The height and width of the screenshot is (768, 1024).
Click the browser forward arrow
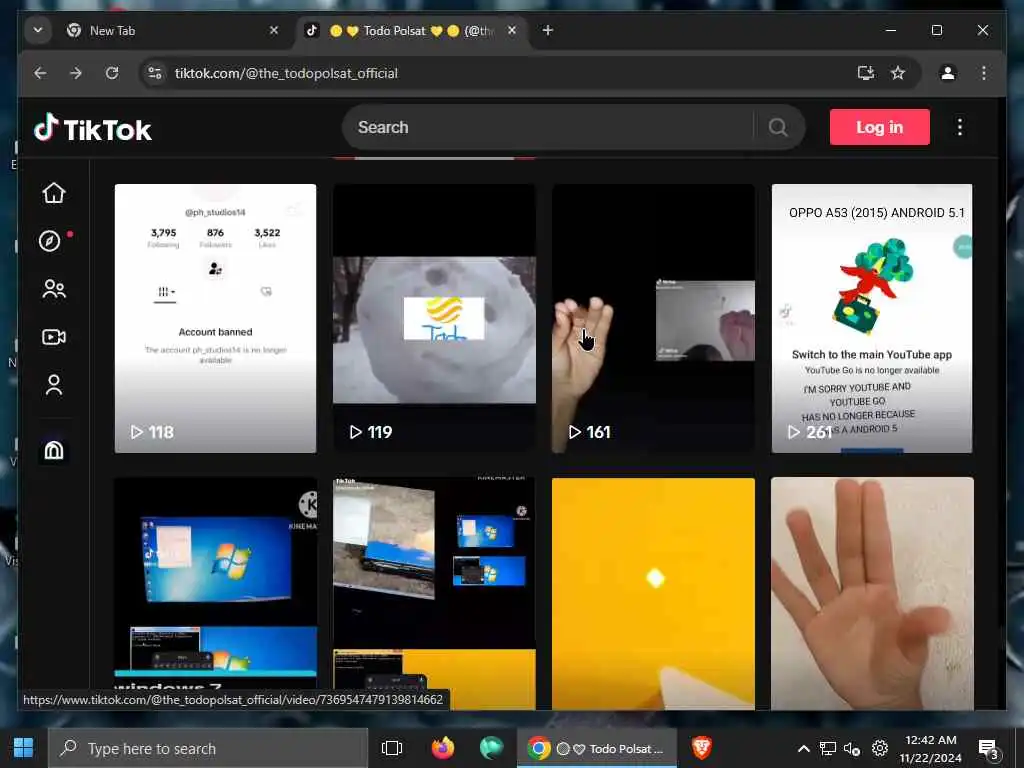76,73
